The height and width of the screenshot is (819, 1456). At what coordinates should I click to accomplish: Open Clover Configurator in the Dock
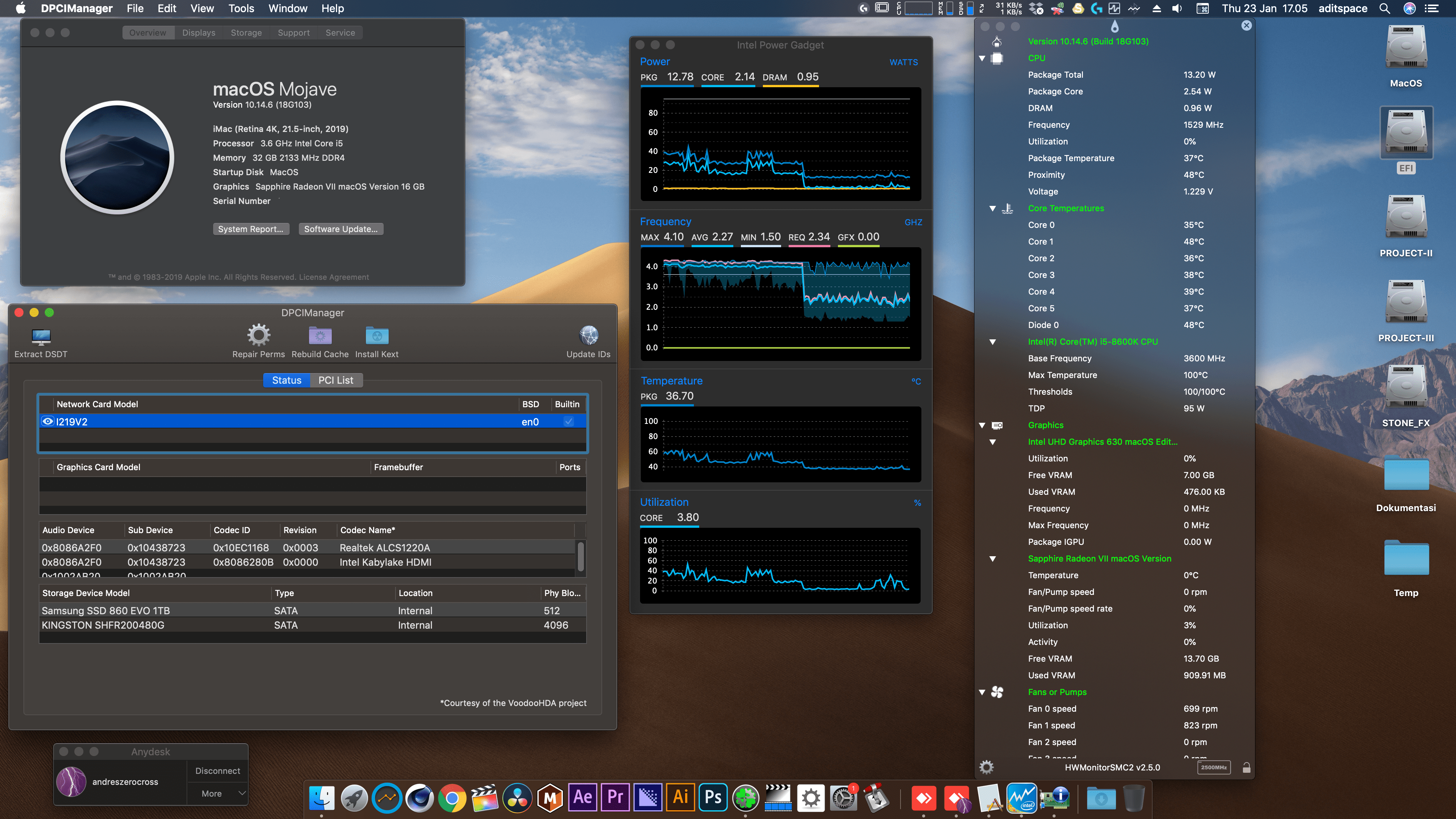tap(745, 799)
